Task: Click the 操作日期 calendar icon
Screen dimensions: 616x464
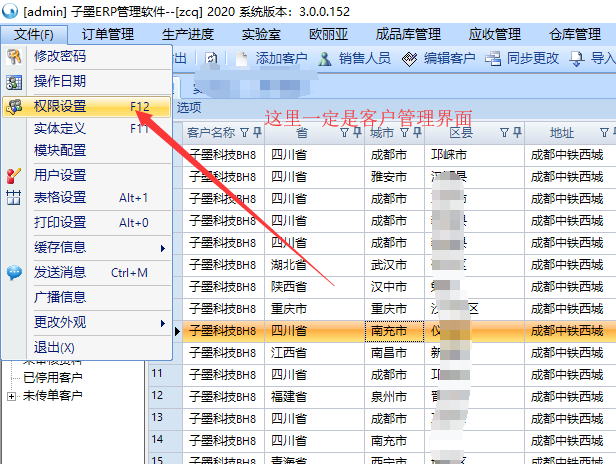Action: pos(14,81)
